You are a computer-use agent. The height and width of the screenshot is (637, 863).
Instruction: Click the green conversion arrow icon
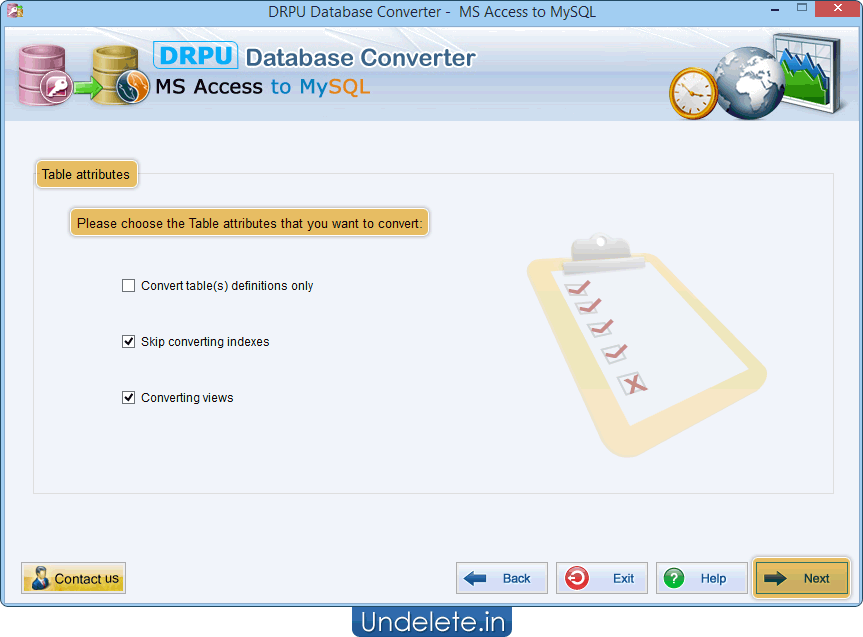click(88, 87)
